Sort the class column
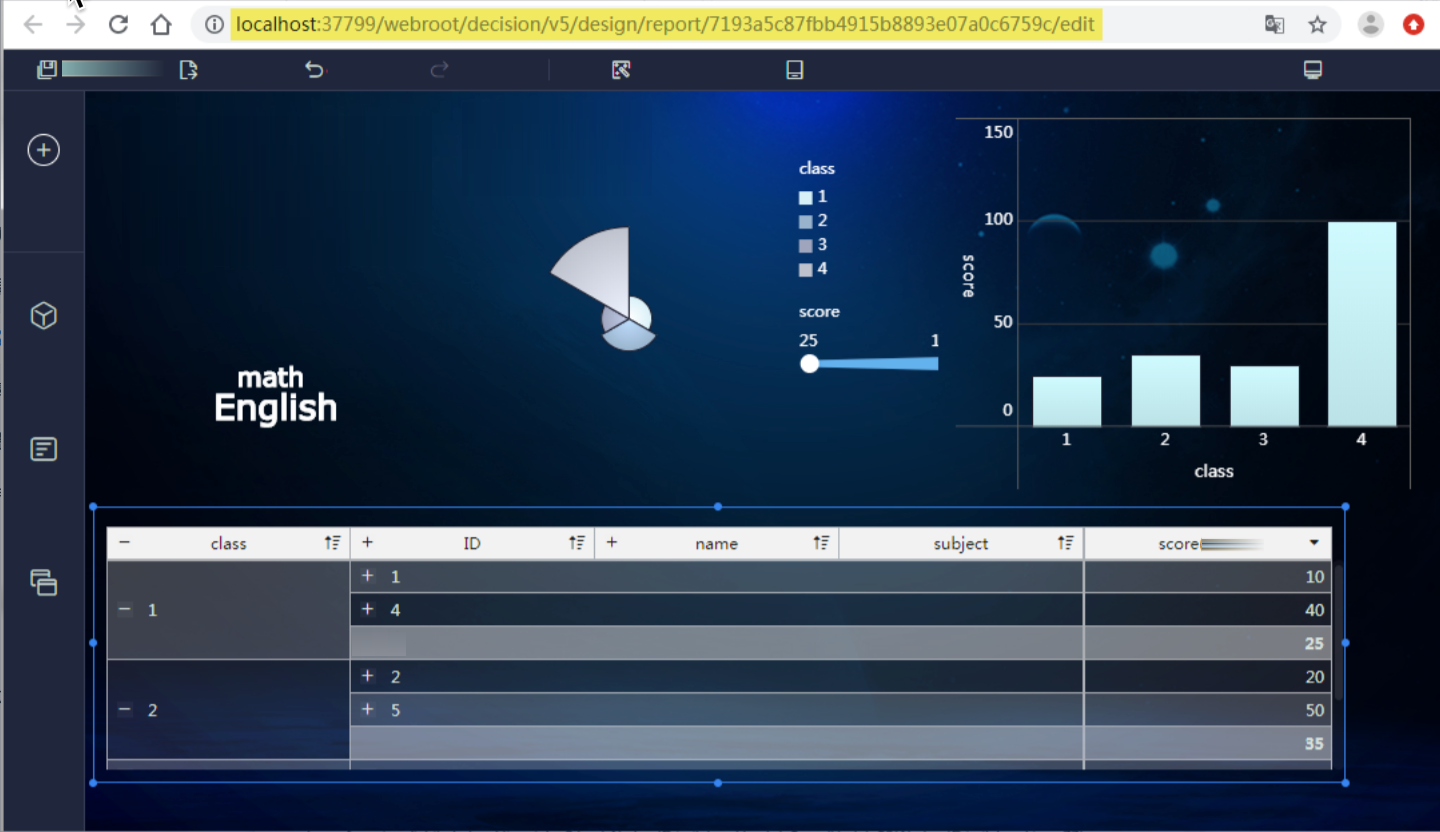 point(332,543)
